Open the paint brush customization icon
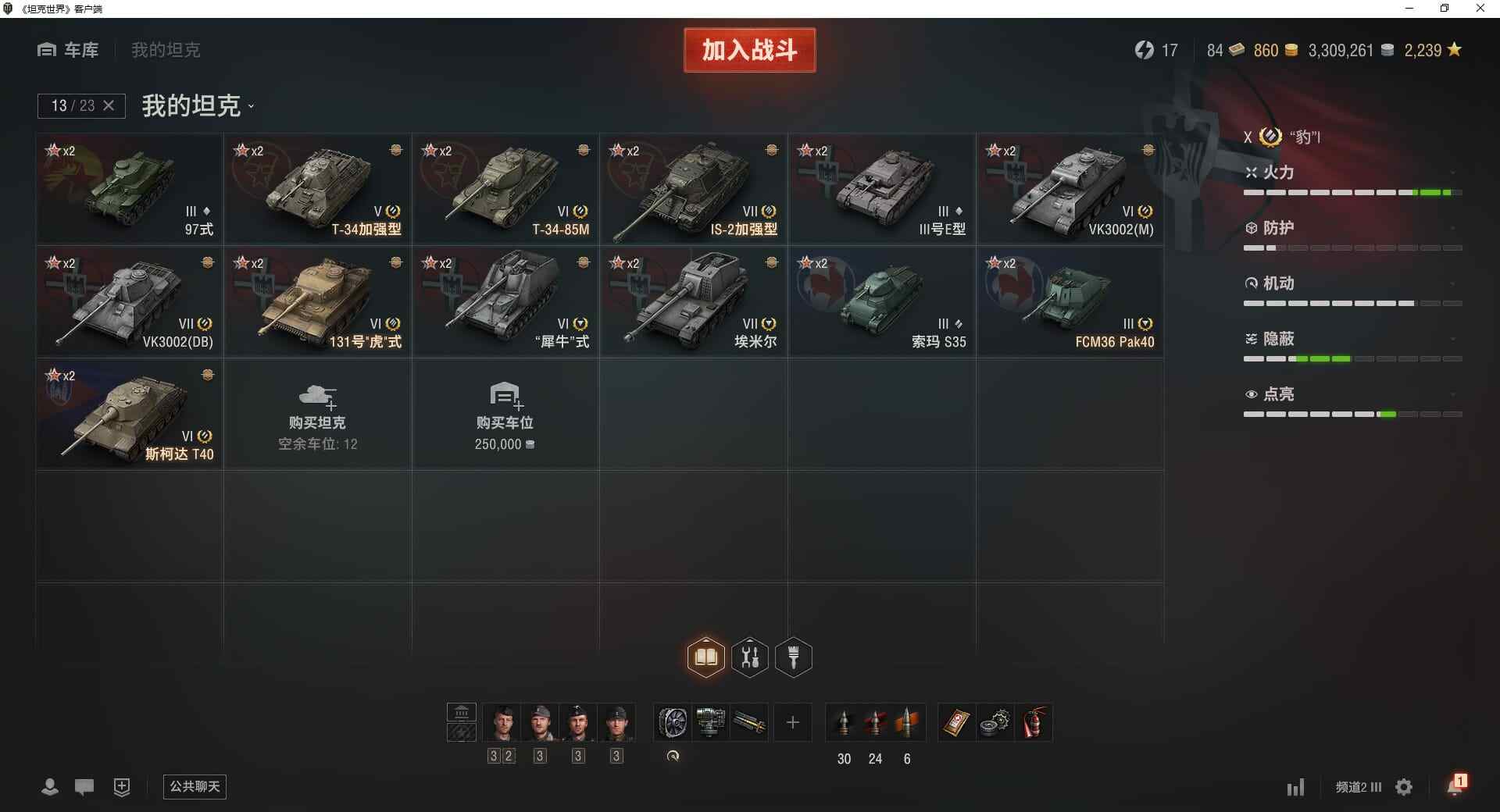This screenshot has width=1500, height=812. [794, 657]
